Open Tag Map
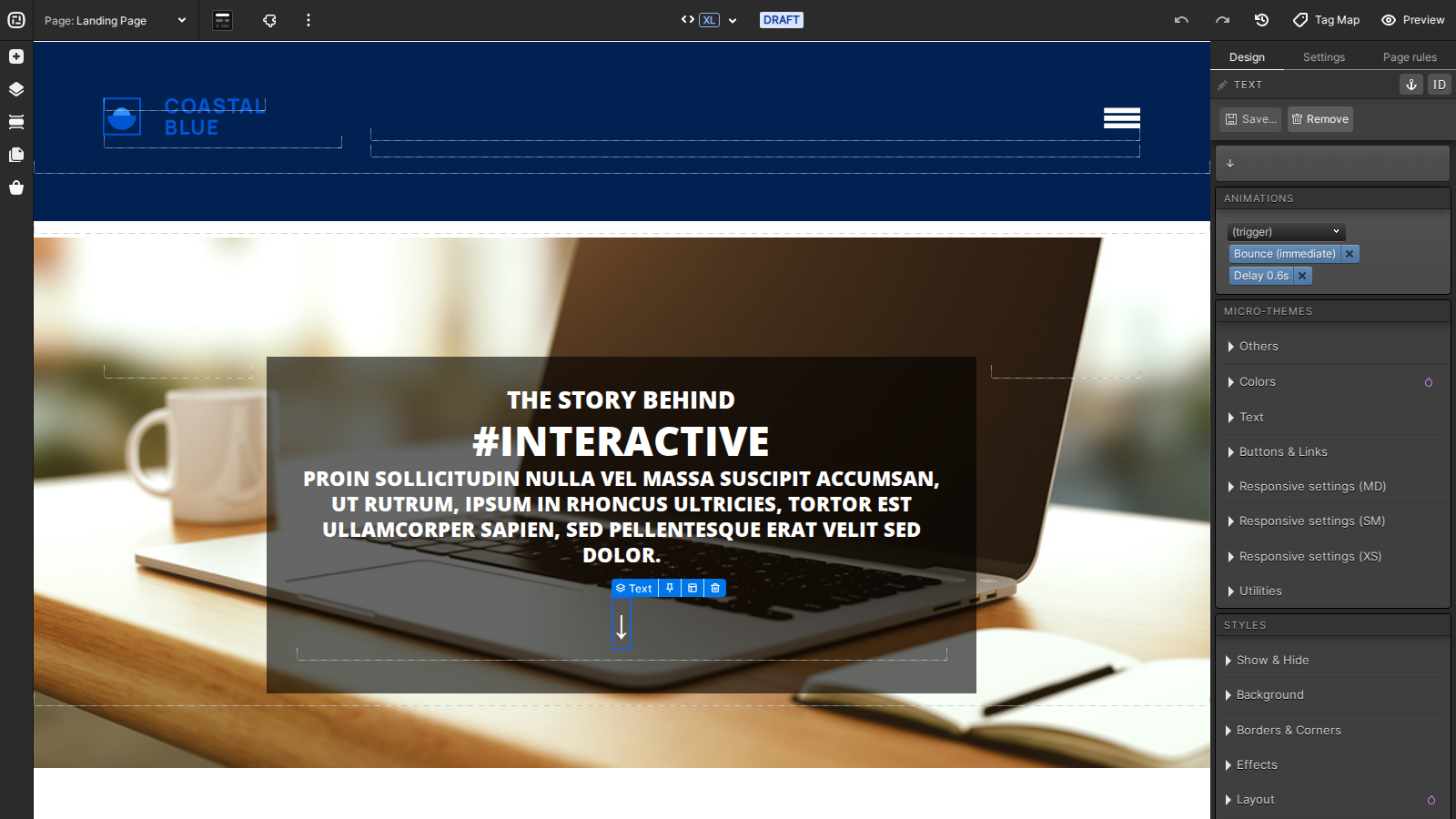This screenshot has width=1456, height=819. tap(1326, 20)
